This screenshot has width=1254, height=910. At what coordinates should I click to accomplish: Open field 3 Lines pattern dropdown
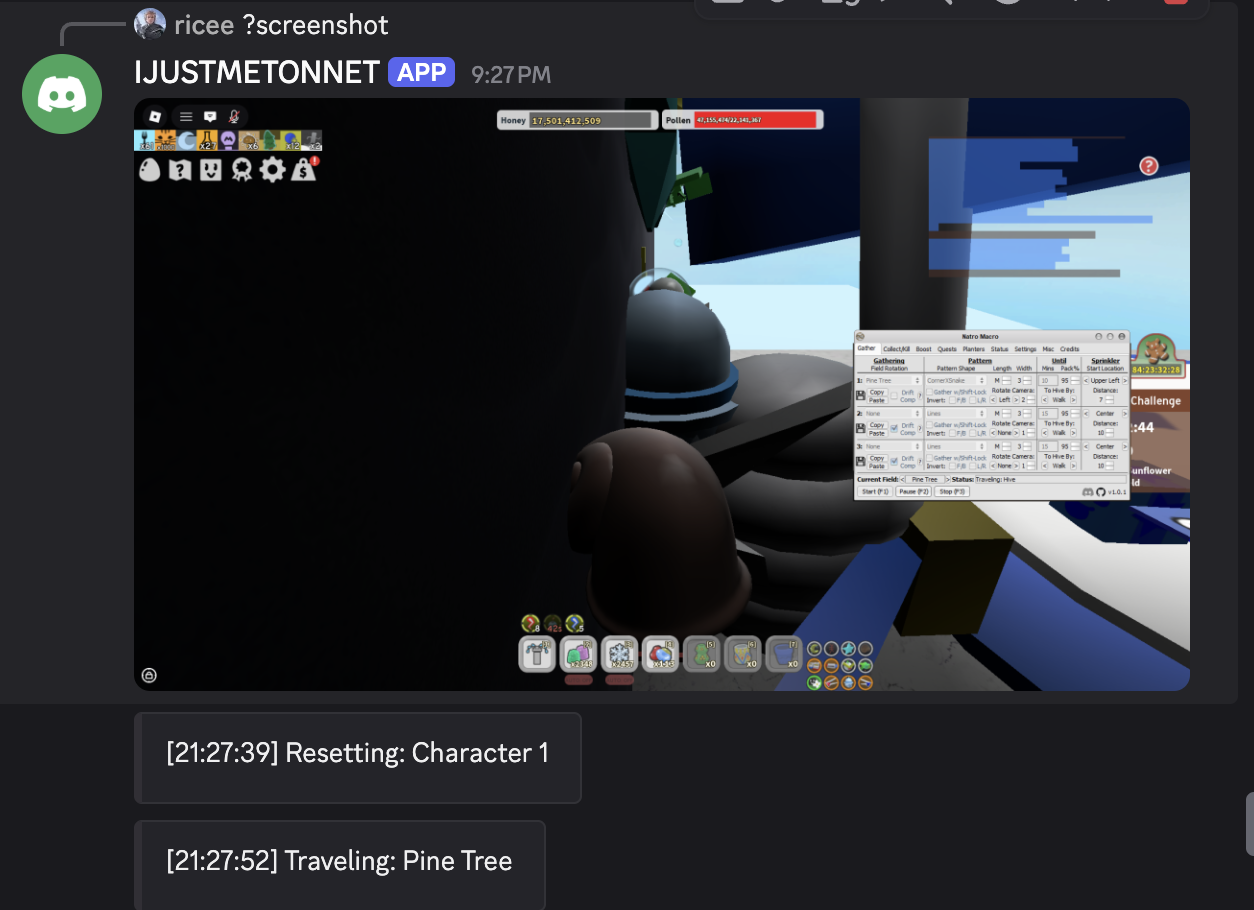click(x=956, y=446)
